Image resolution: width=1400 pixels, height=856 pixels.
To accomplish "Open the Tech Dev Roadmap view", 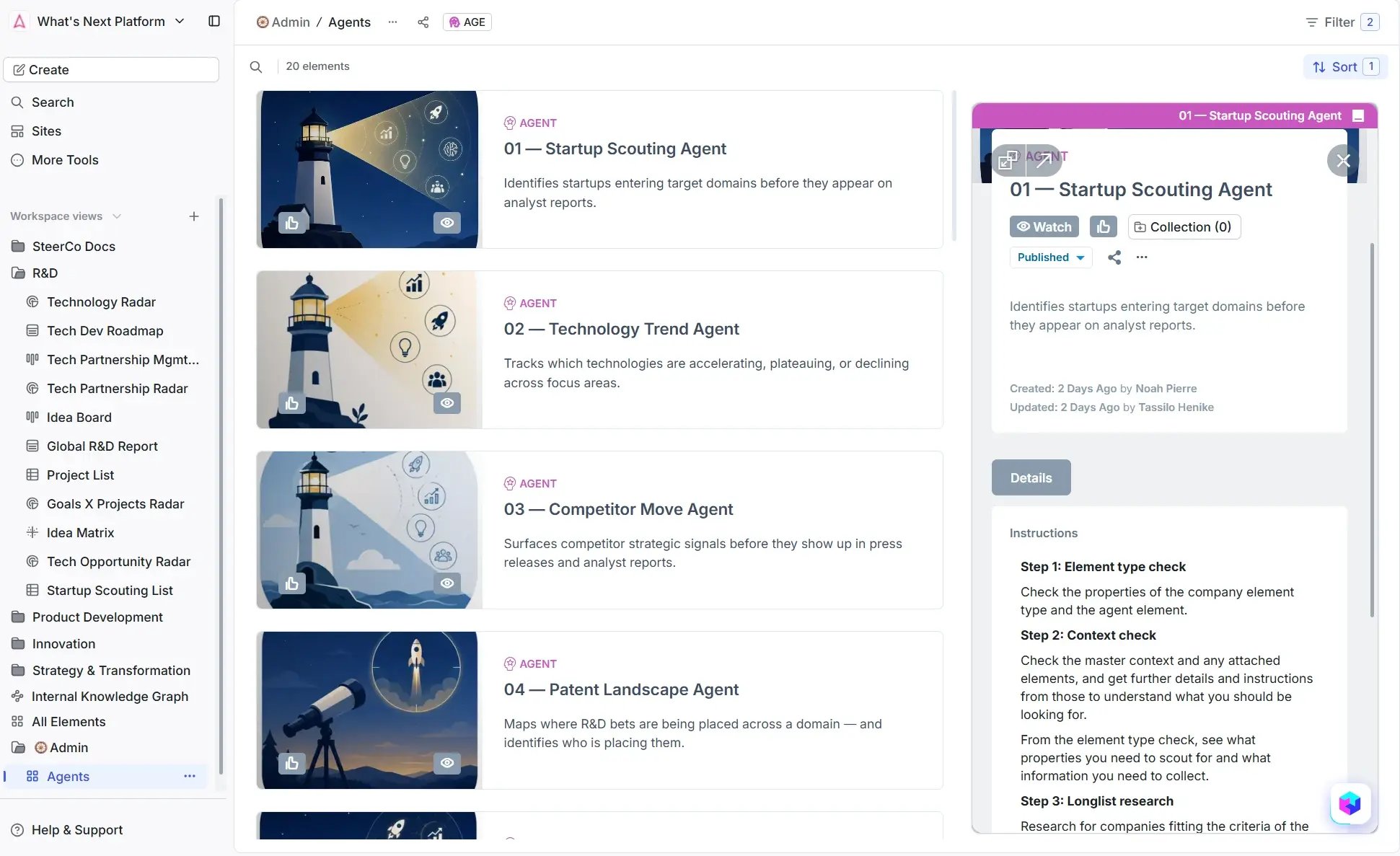I will (x=105, y=330).
